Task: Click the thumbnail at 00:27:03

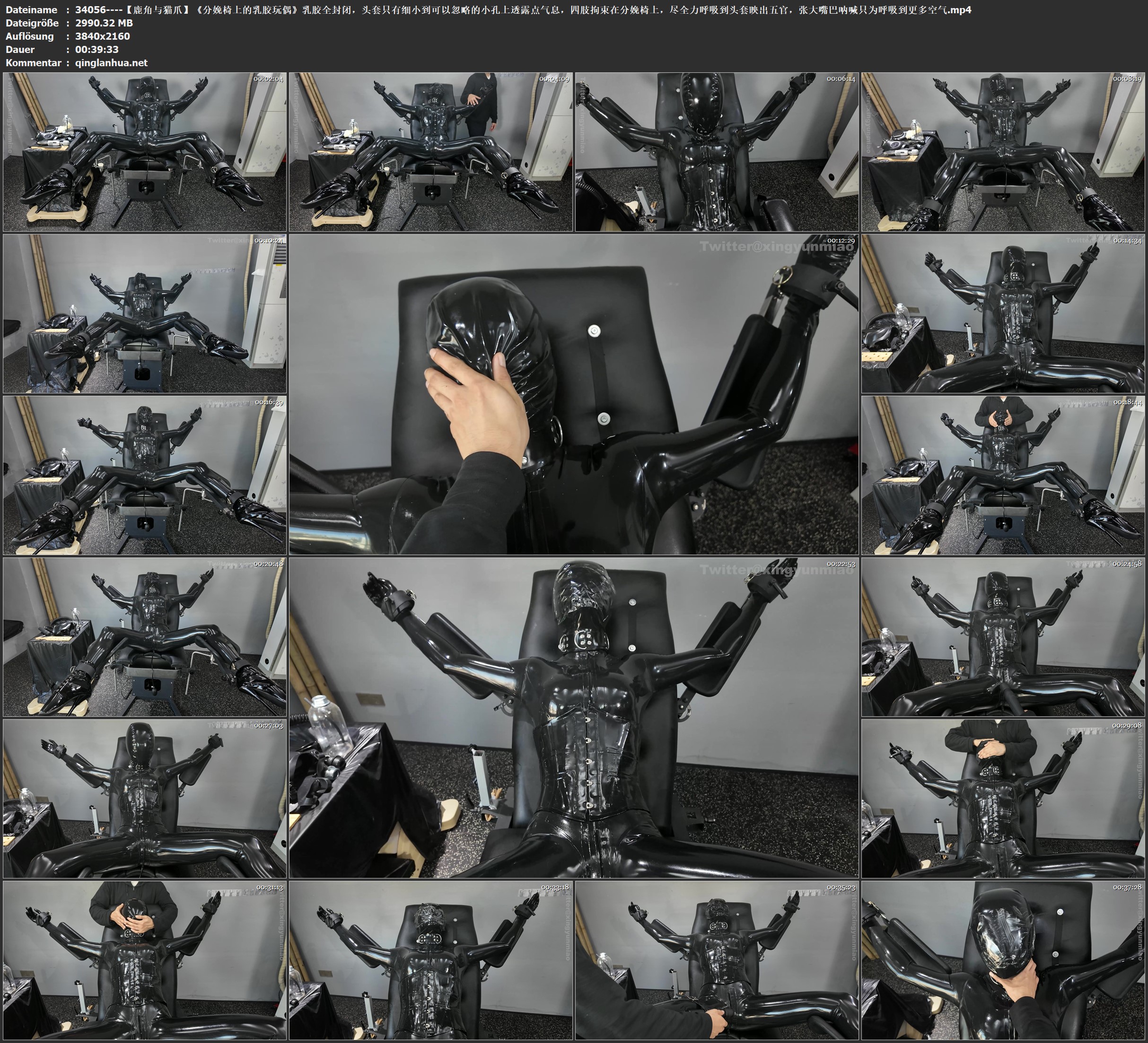Action: [x=145, y=799]
